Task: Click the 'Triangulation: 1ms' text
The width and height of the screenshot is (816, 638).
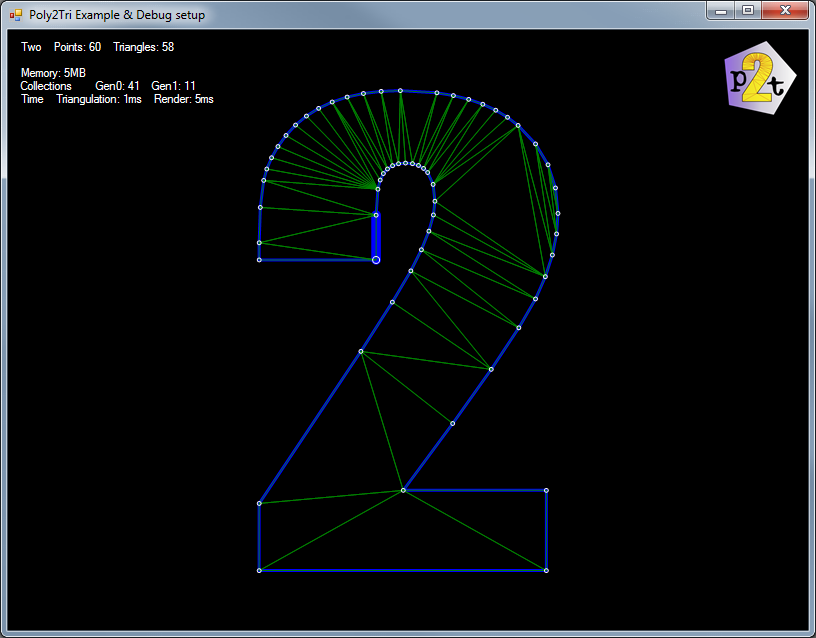Action: [x=99, y=99]
